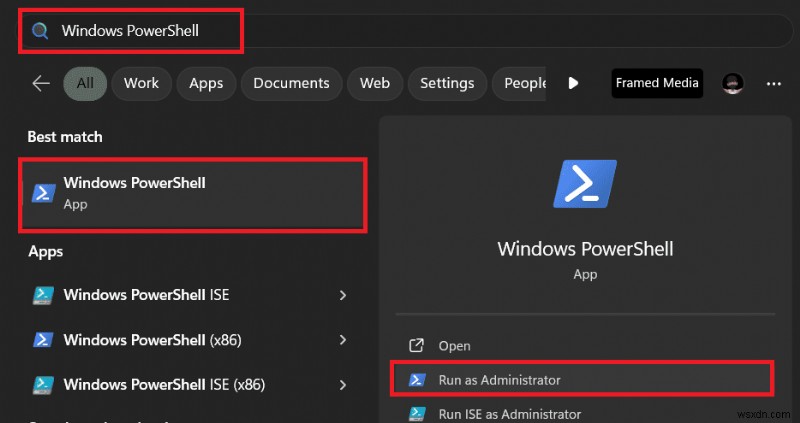Open the user profile avatar
The image size is (800, 423).
pyautogui.click(x=733, y=83)
